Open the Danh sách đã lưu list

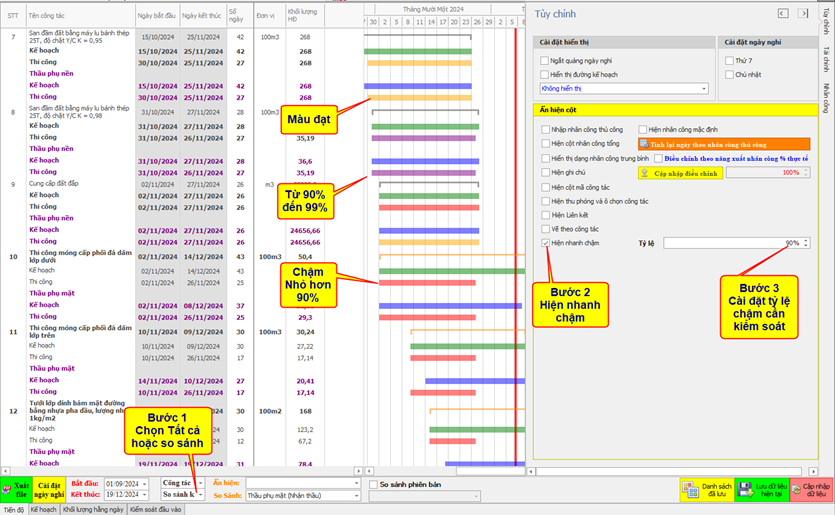707,489
